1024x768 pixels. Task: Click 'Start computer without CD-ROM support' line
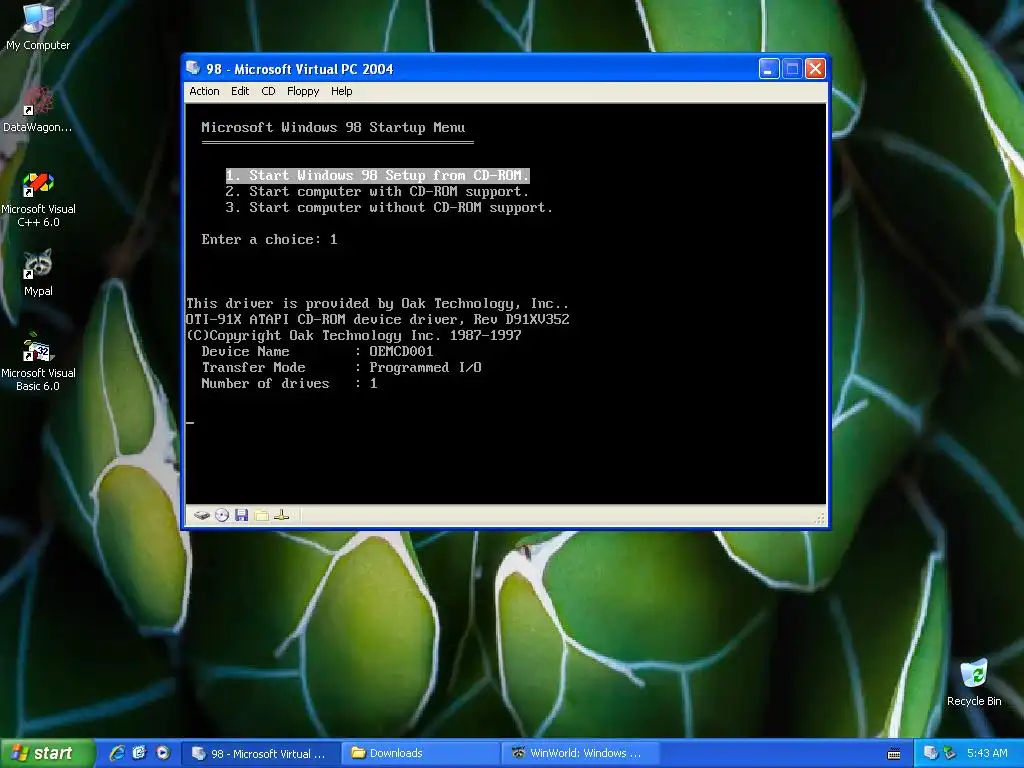pos(389,208)
